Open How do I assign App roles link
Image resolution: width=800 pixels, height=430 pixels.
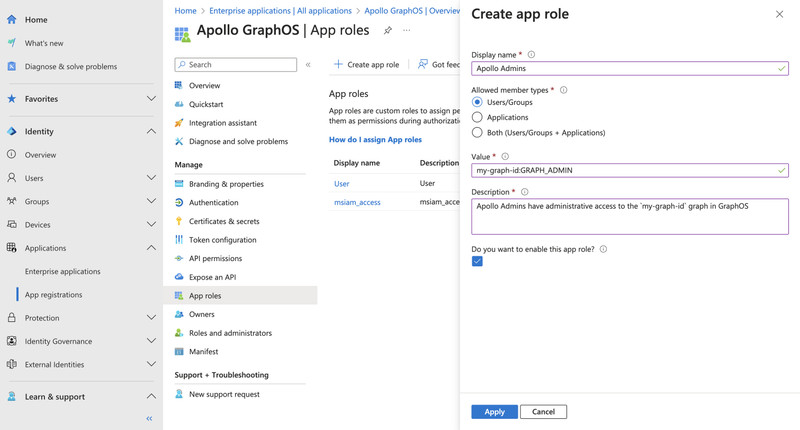point(376,139)
